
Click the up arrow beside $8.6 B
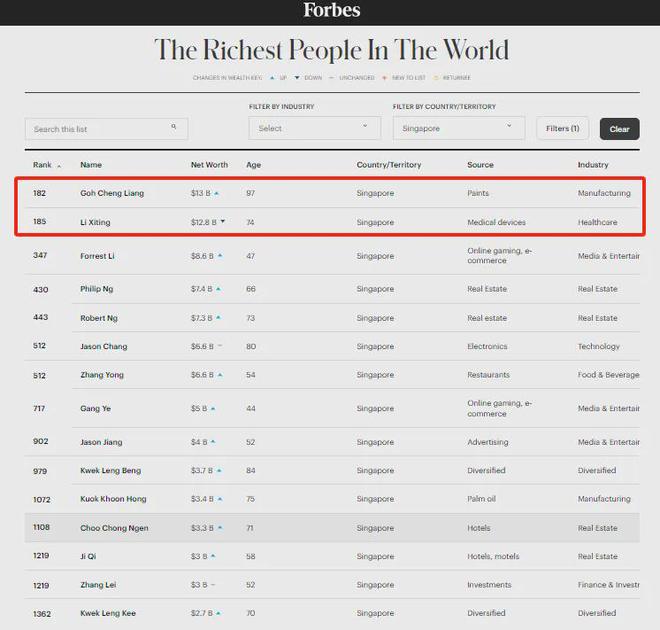coord(220,255)
